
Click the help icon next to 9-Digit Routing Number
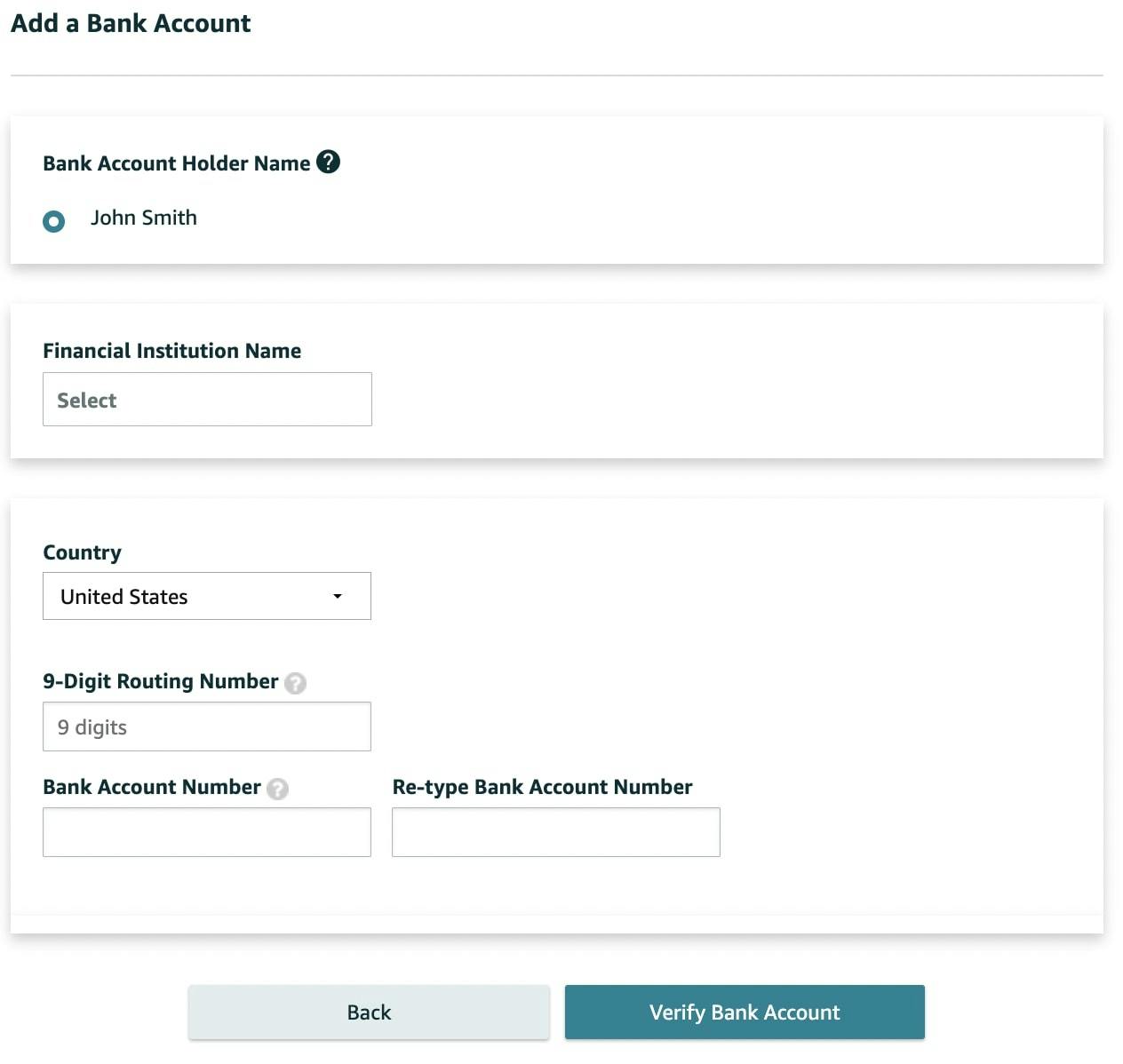click(x=296, y=683)
